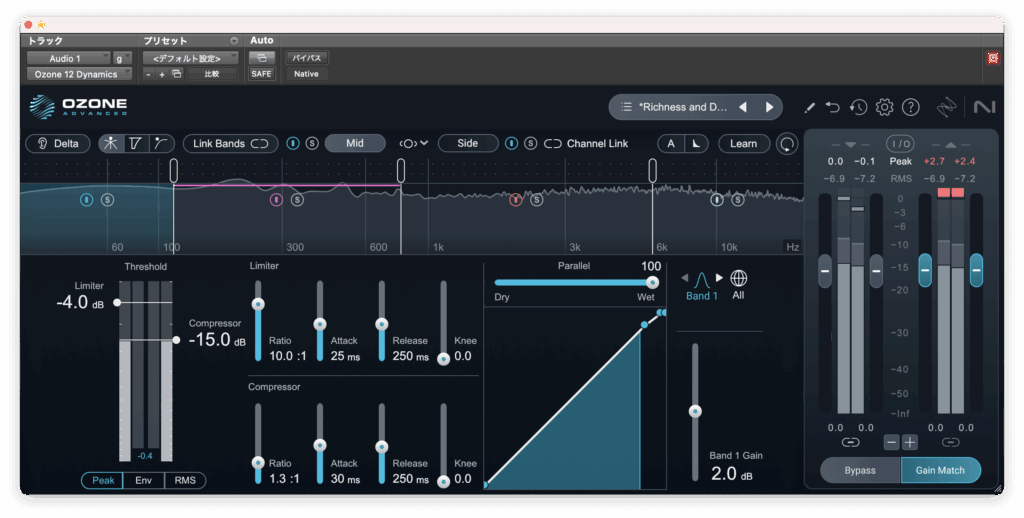
Task: Click the Band 1 Gain value field
Action: pyautogui.click(x=724, y=474)
